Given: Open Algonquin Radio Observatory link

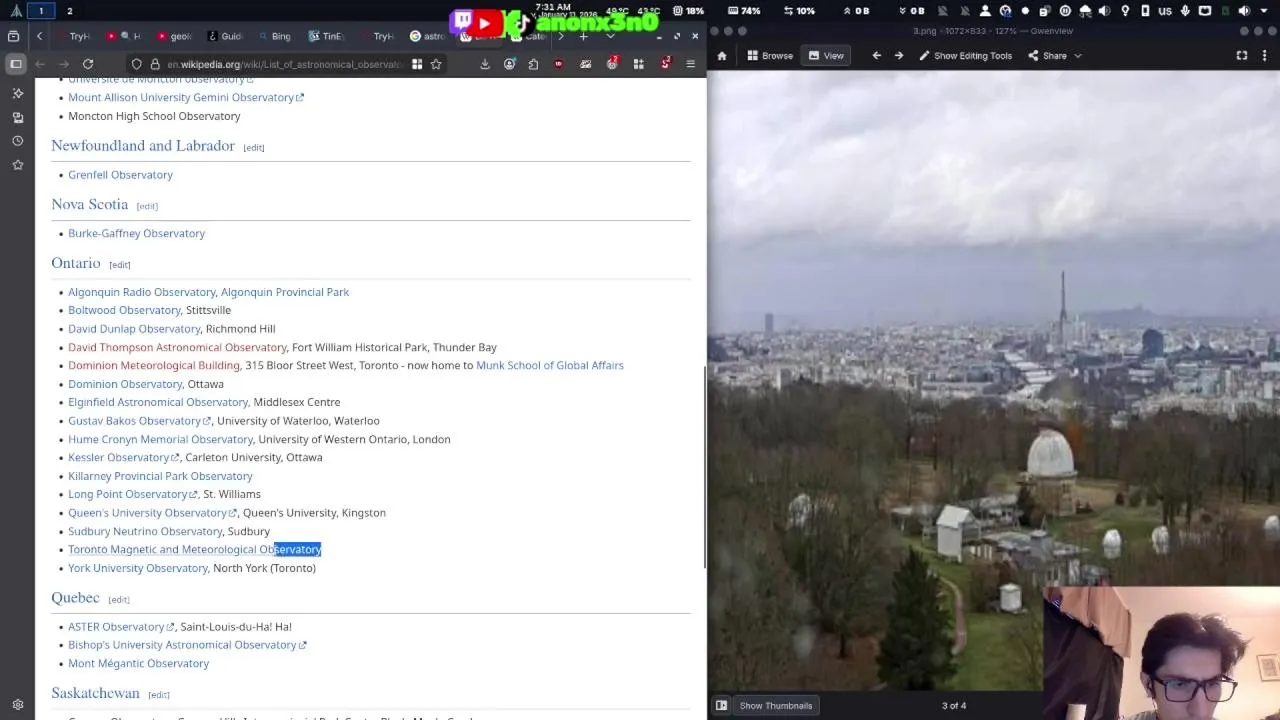Looking at the screenshot, I should click(142, 292).
